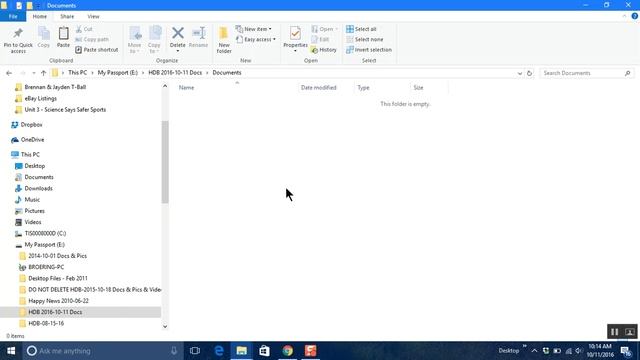Click This PC in address bar
This screenshot has height=360, width=640.
[x=78, y=73]
